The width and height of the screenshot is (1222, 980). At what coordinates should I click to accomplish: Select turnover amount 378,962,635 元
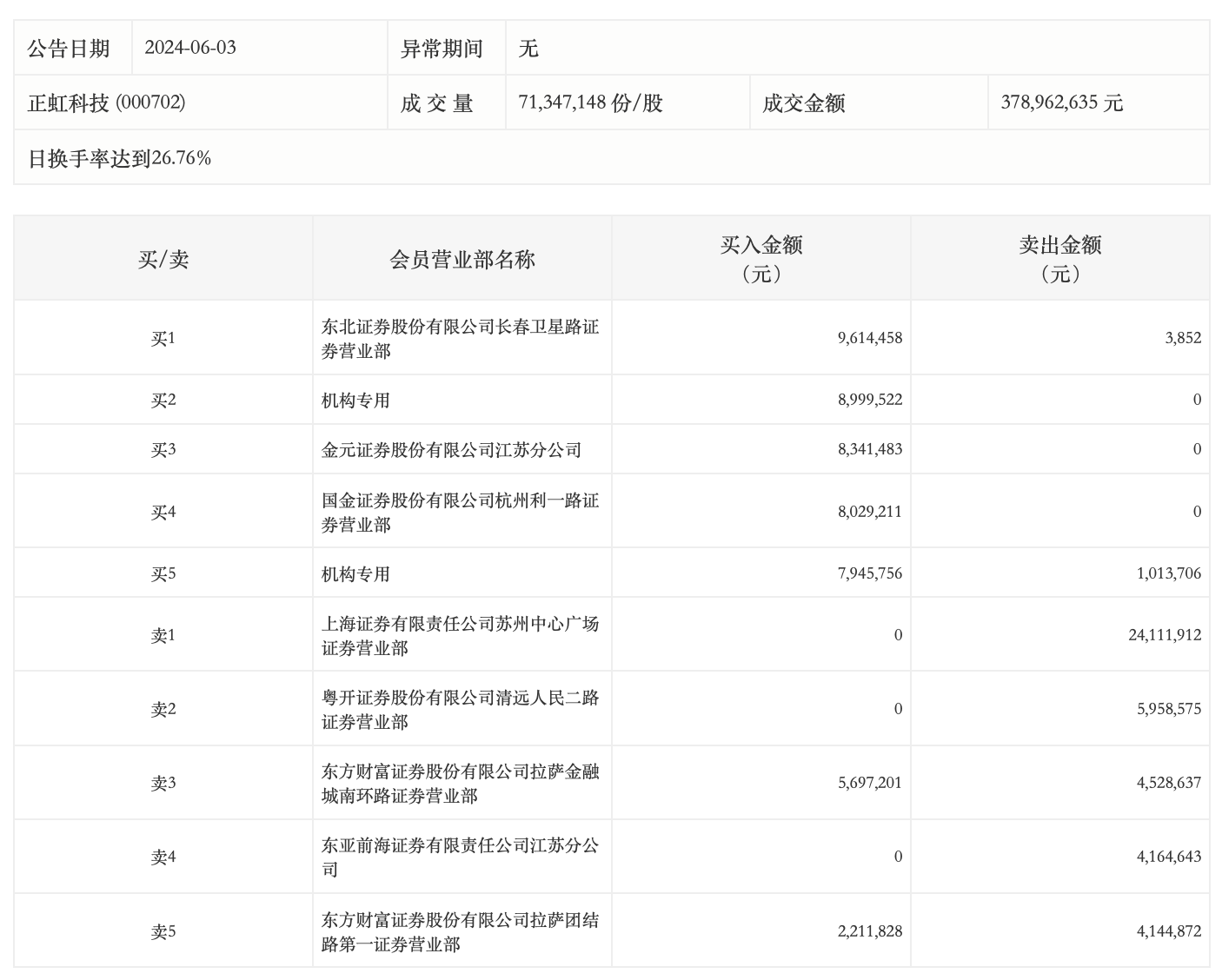point(1062,103)
